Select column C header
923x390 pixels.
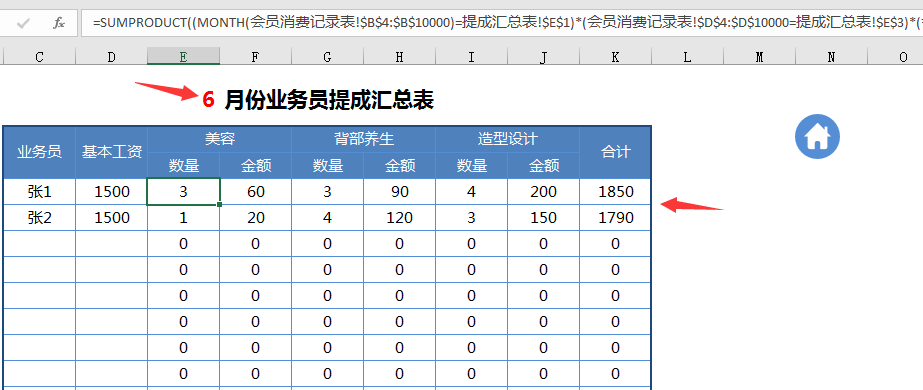39,56
